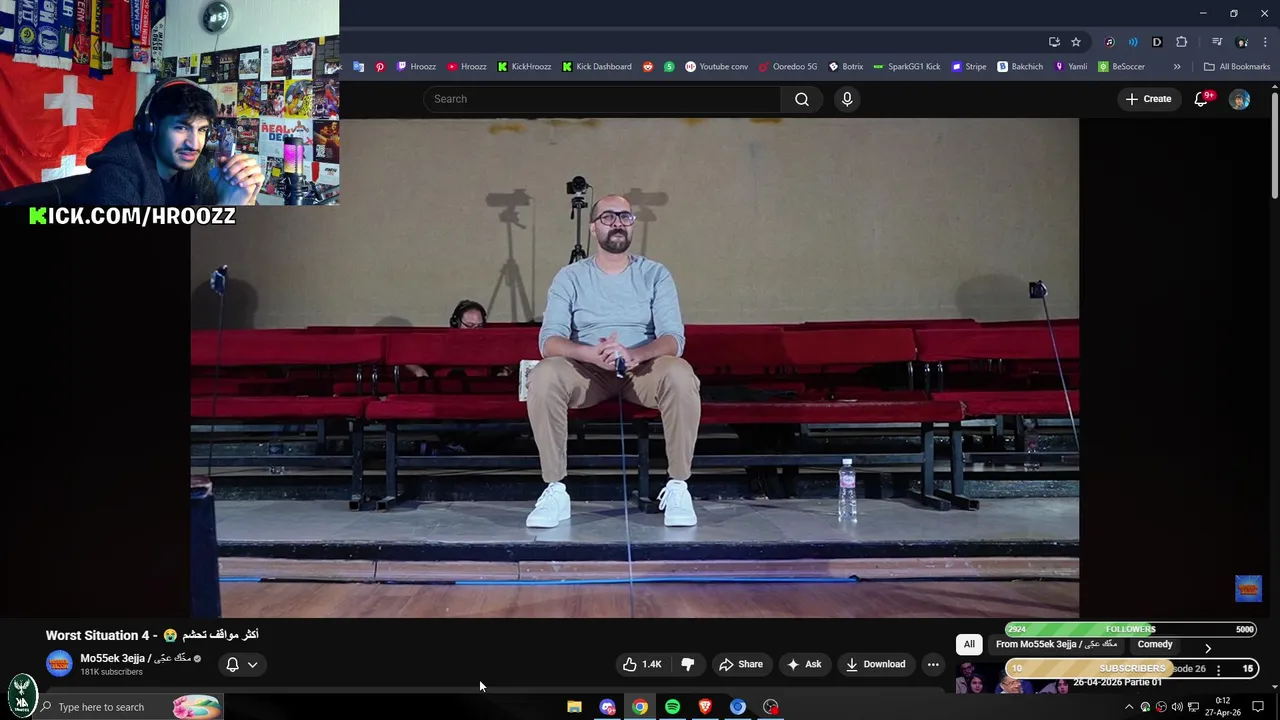Open Ooredoo 5G bookmark
Screen dimensions: 1280x720
(x=787, y=67)
